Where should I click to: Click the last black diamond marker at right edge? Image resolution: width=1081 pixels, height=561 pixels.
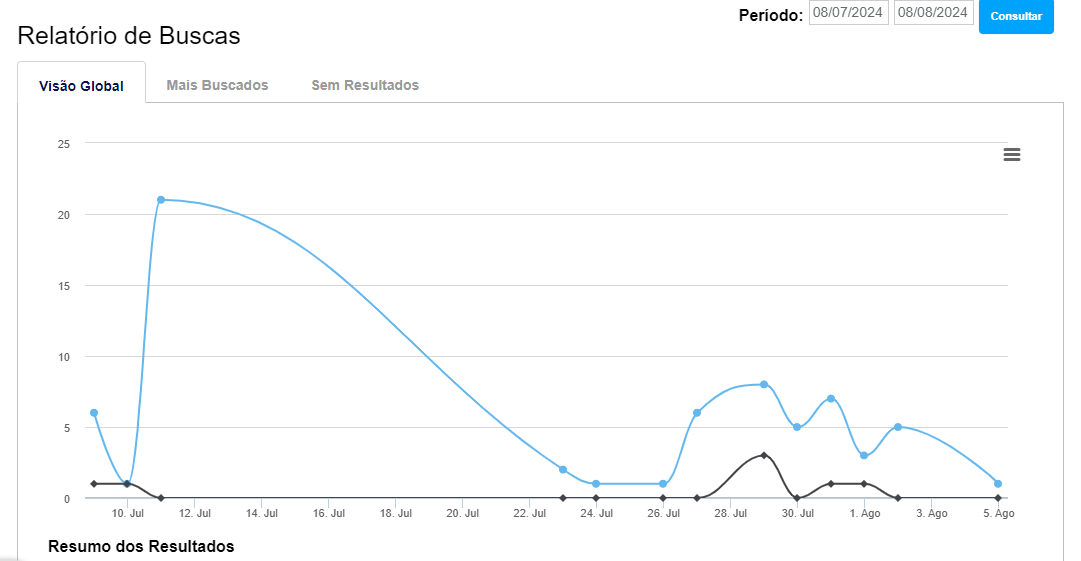pos(998,498)
